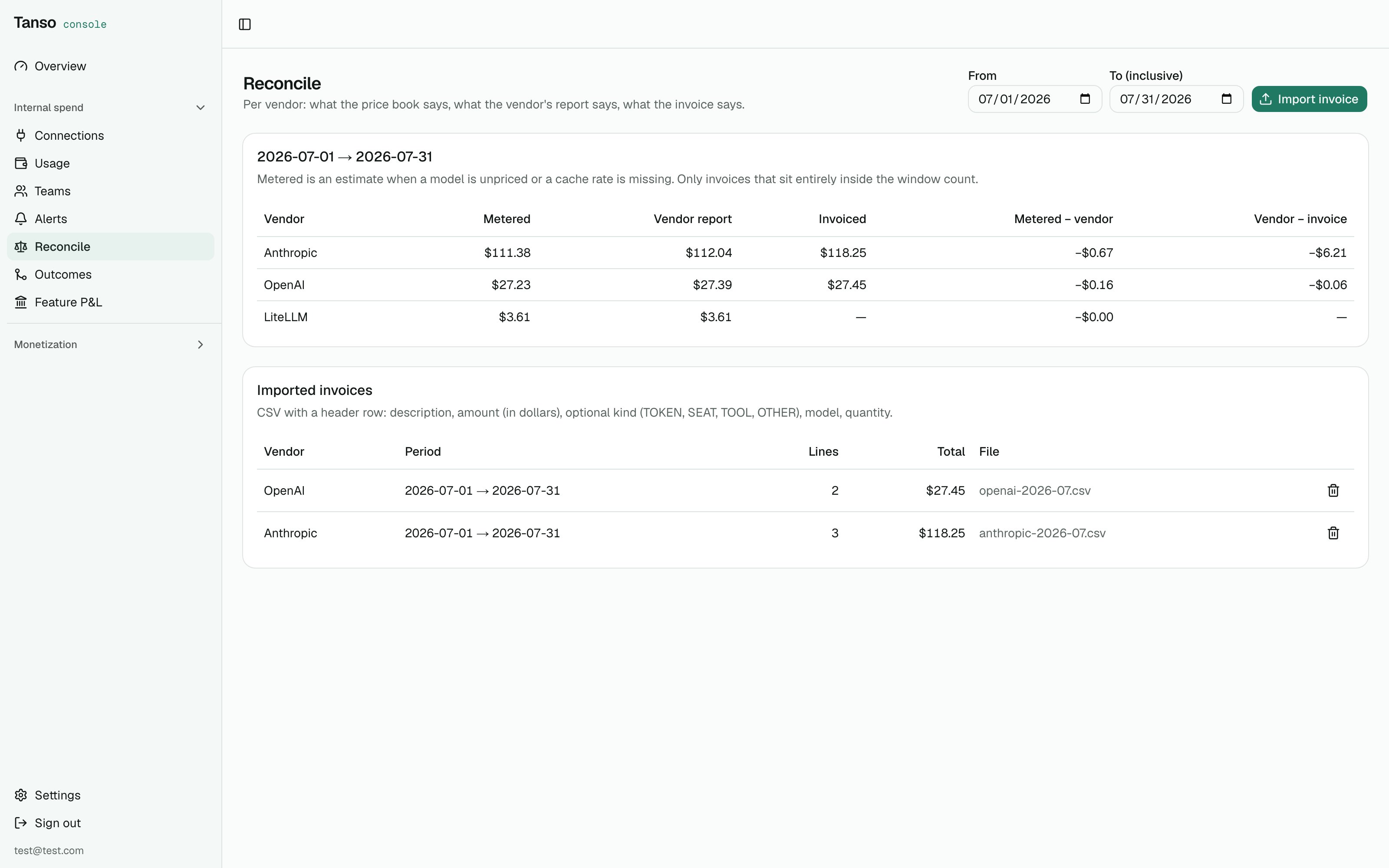Delete the anthropic-2026-07.csv invoice

pyautogui.click(x=1333, y=533)
